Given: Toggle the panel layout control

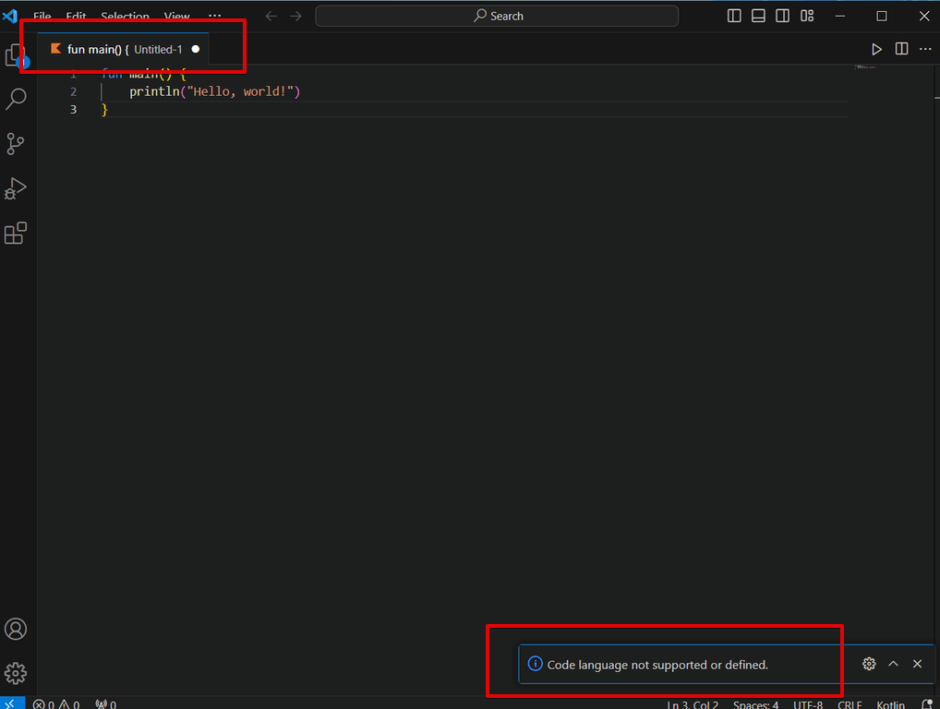Looking at the screenshot, I should [x=758, y=15].
